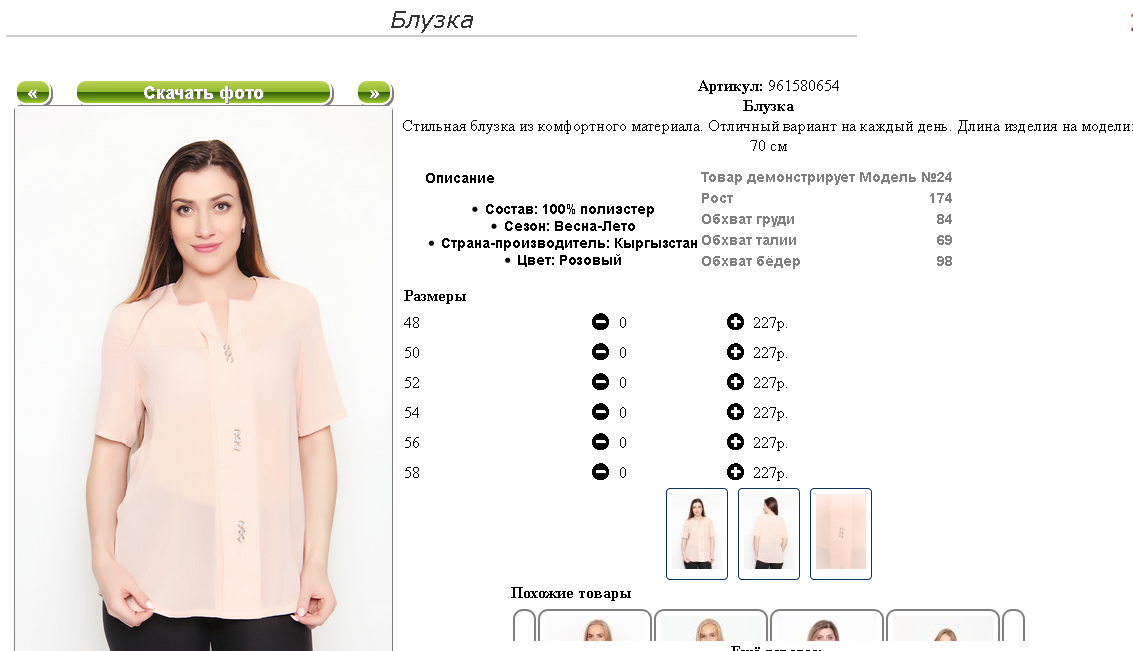Increase quantity for size 58
This screenshot has height=651, width=1133.
coord(735,472)
